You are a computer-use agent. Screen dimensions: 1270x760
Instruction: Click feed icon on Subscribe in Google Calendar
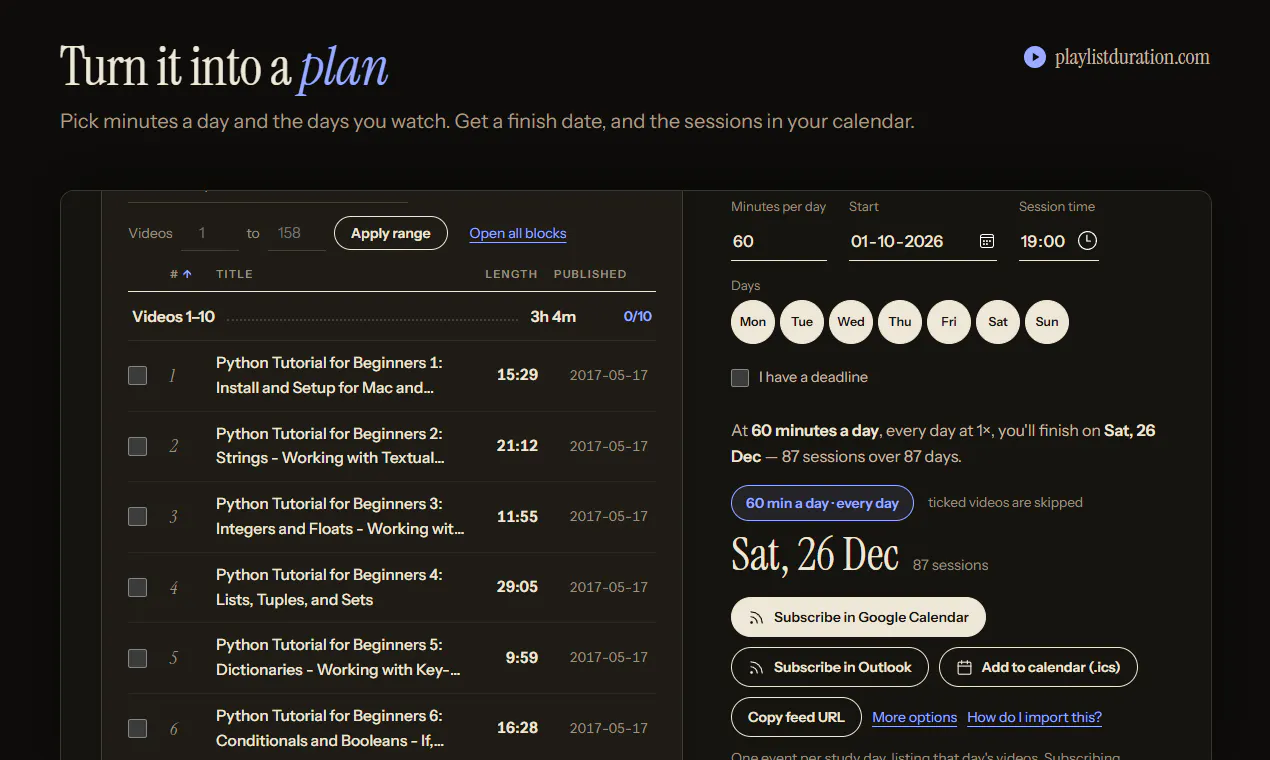click(x=757, y=618)
